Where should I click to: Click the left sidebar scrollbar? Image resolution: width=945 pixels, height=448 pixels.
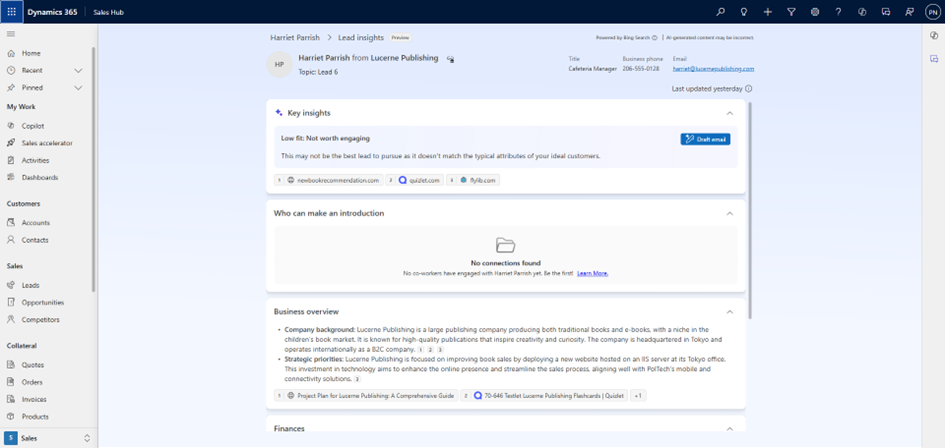click(x=93, y=169)
